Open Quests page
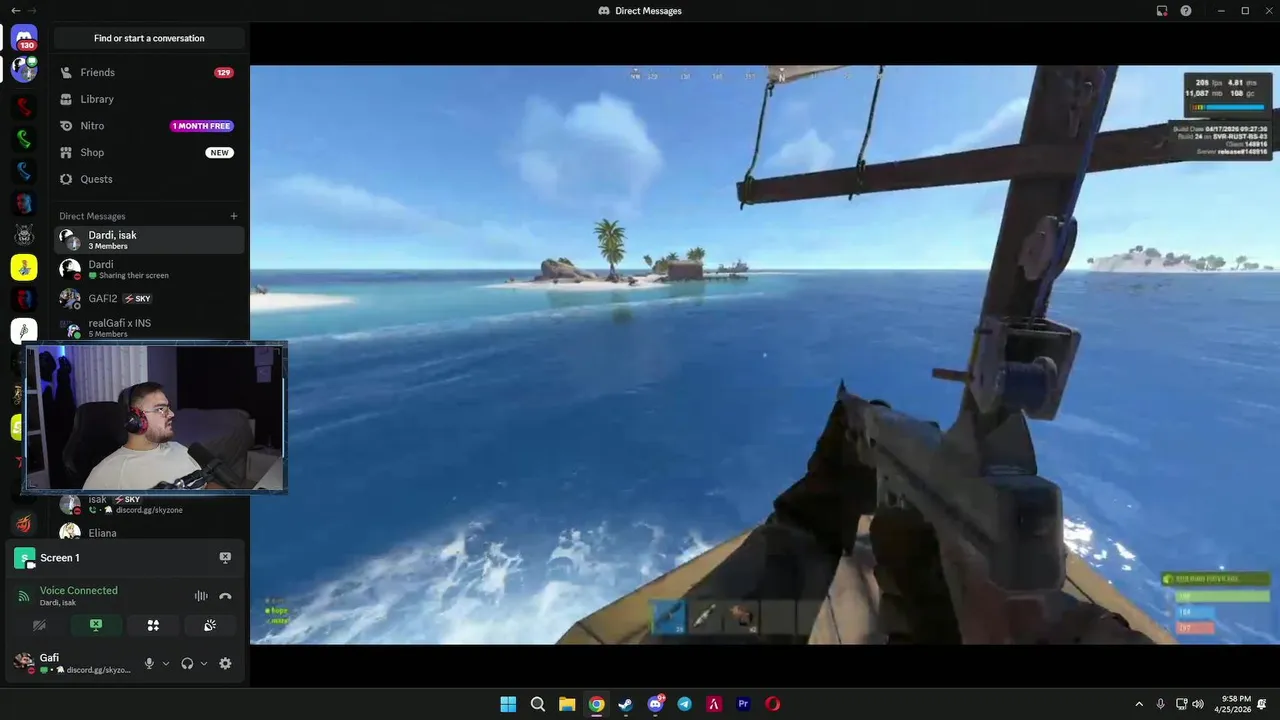The image size is (1280, 720). (x=149, y=179)
